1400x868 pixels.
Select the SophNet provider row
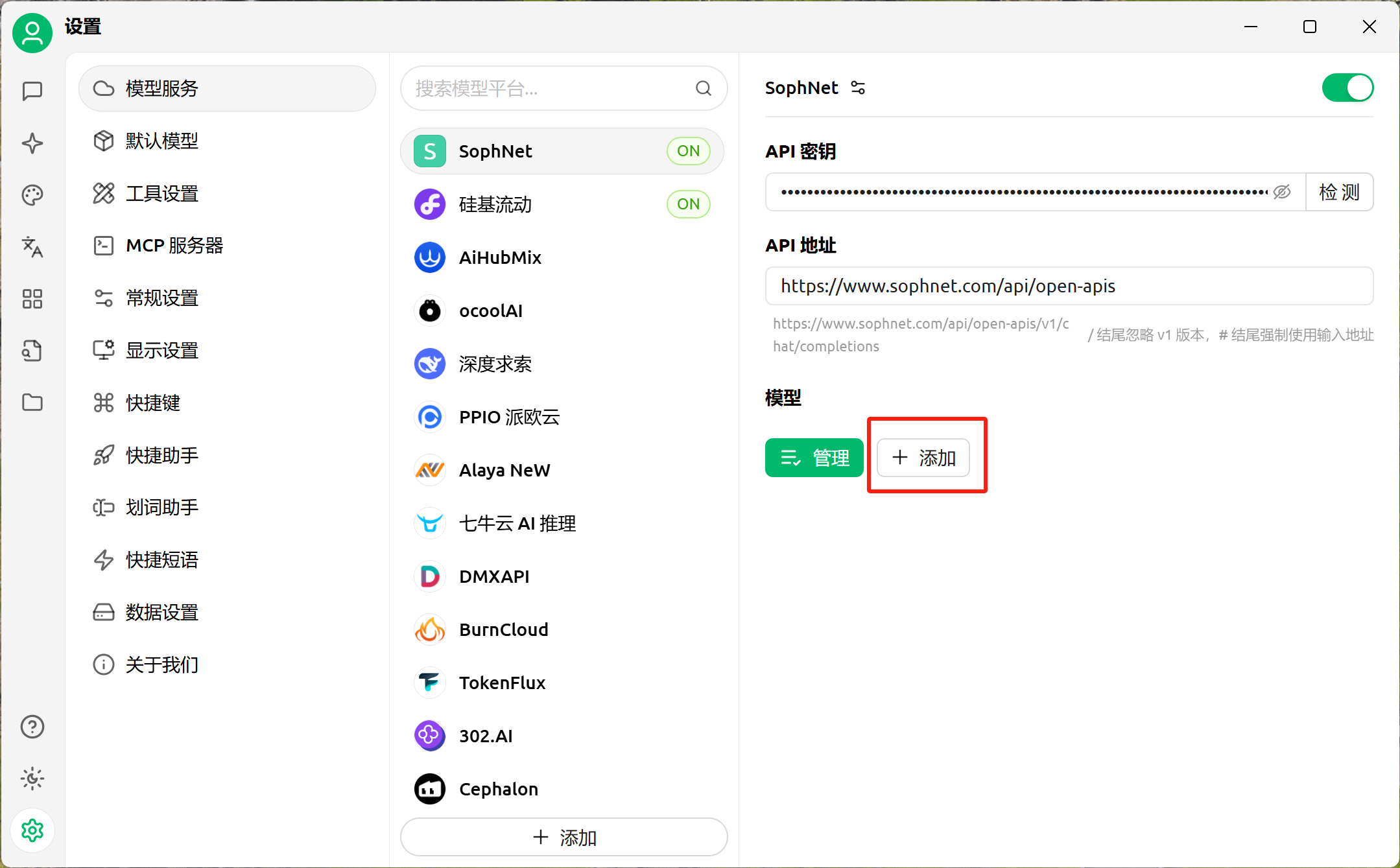562,151
